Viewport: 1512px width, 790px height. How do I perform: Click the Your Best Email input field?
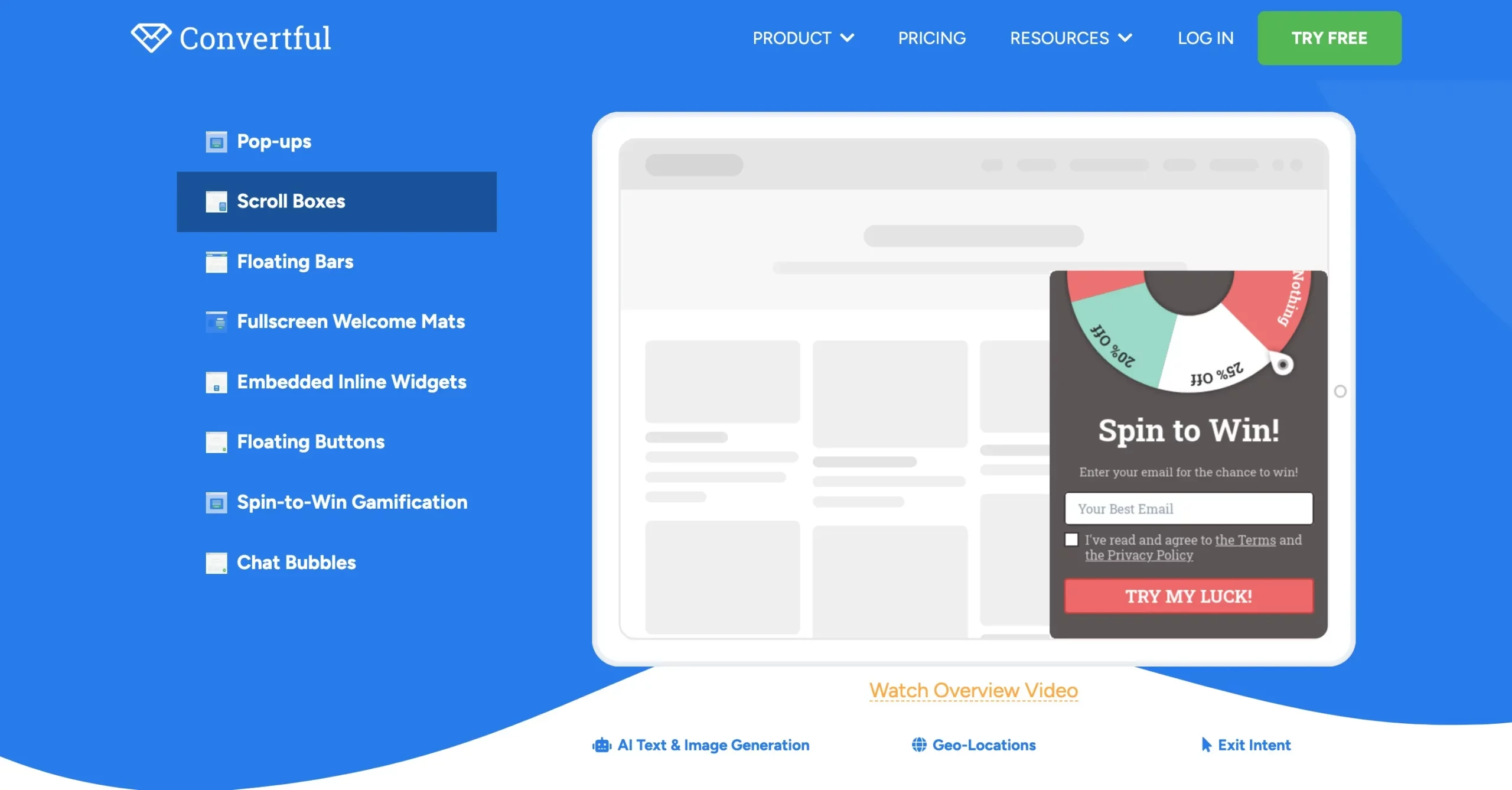pyautogui.click(x=1190, y=508)
